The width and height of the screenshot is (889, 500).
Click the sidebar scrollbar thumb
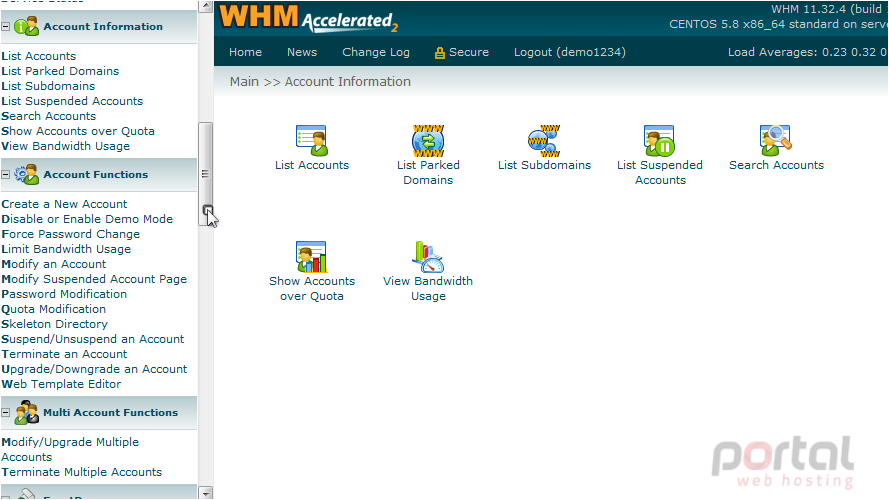[205, 174]
